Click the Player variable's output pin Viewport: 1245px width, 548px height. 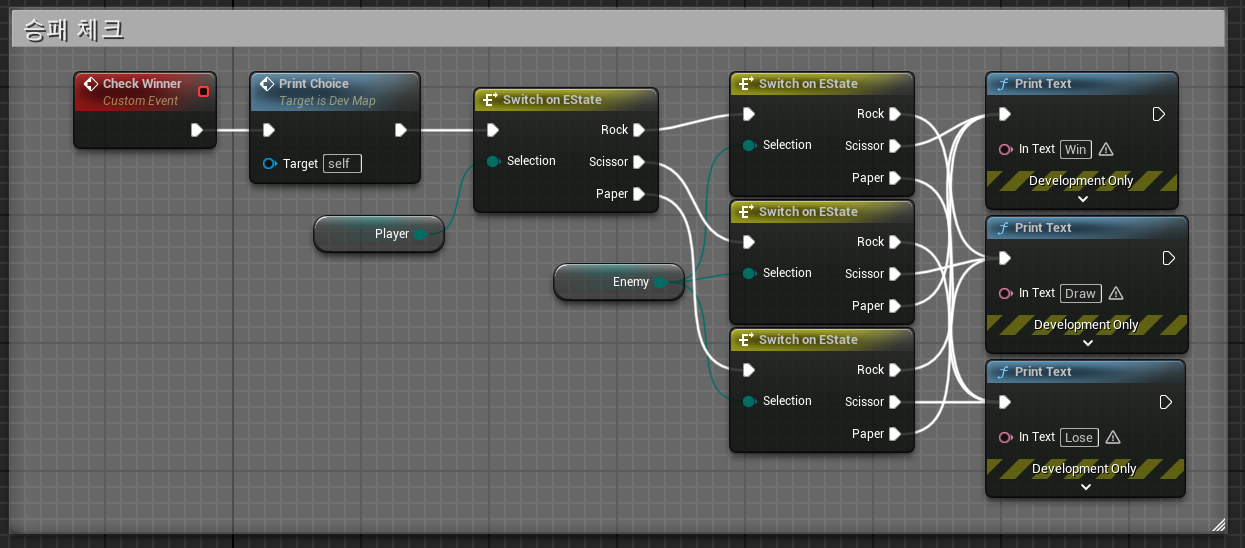tap(421, 234)
